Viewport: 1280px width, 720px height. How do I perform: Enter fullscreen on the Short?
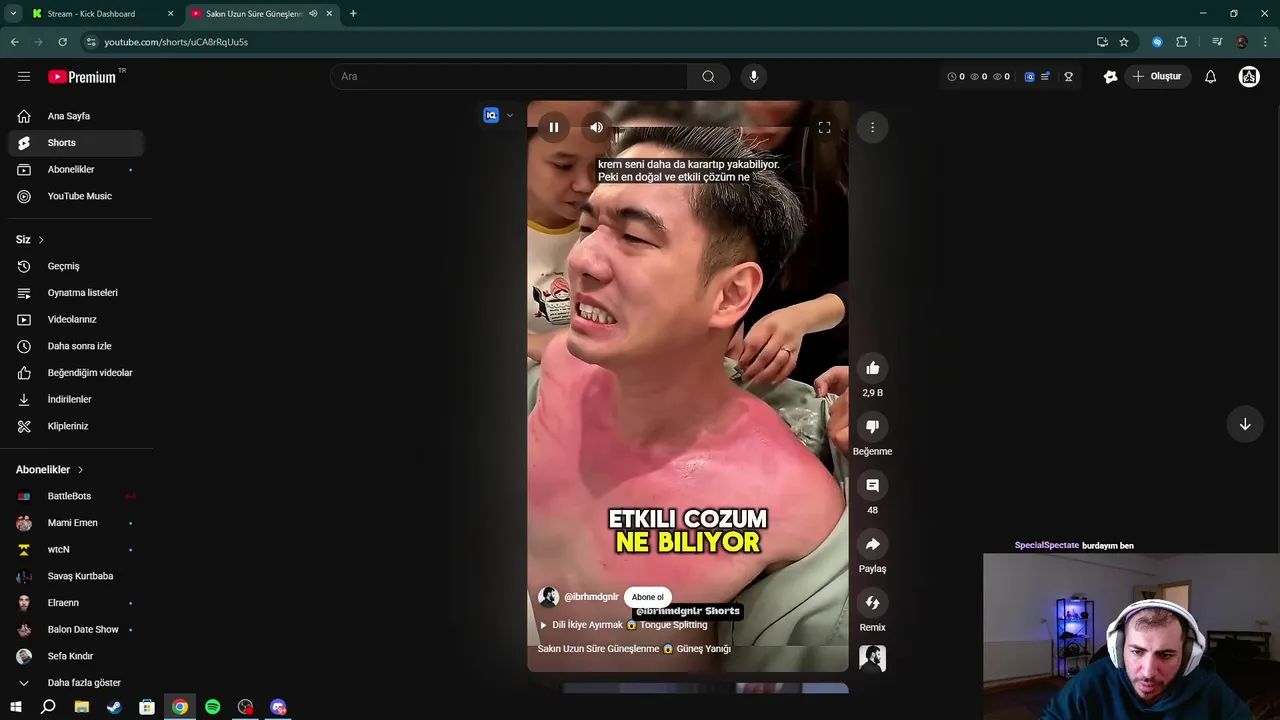(824, 127)
